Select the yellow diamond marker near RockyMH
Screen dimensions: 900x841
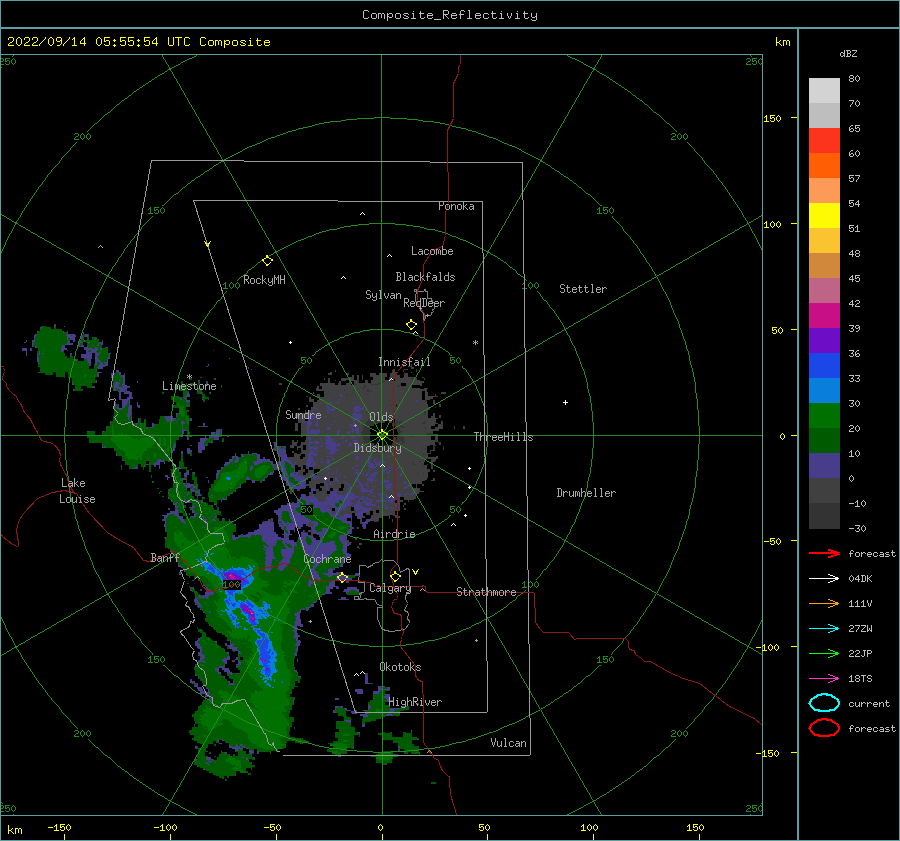(x=267, y=261)
